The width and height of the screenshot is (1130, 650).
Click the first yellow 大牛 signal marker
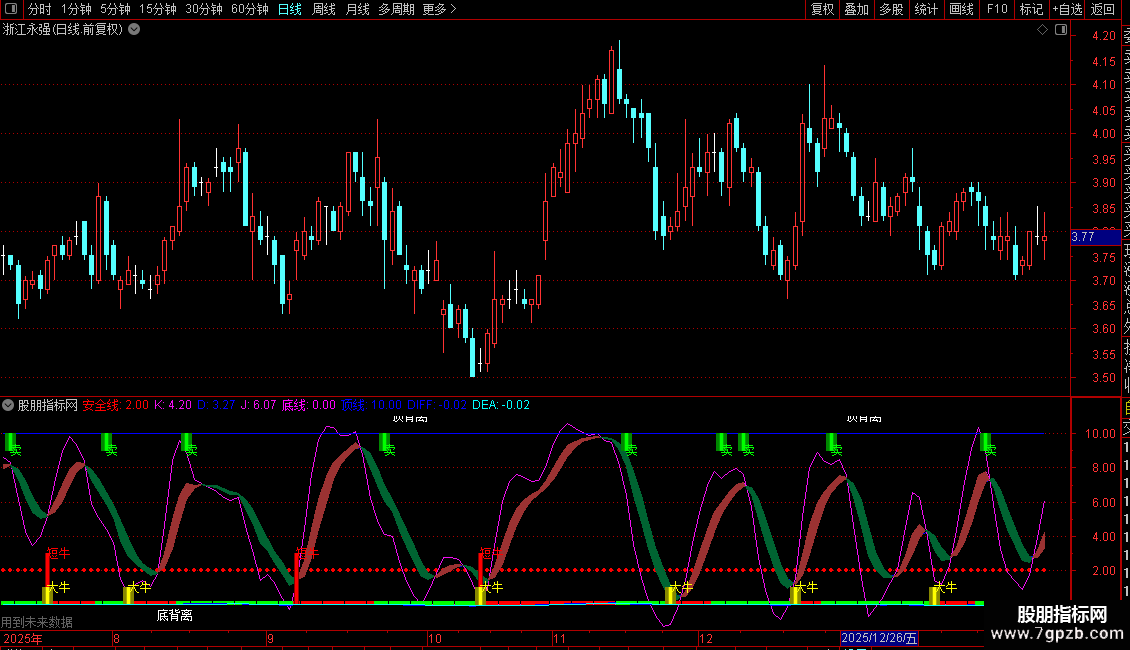(x=48, y=592)
